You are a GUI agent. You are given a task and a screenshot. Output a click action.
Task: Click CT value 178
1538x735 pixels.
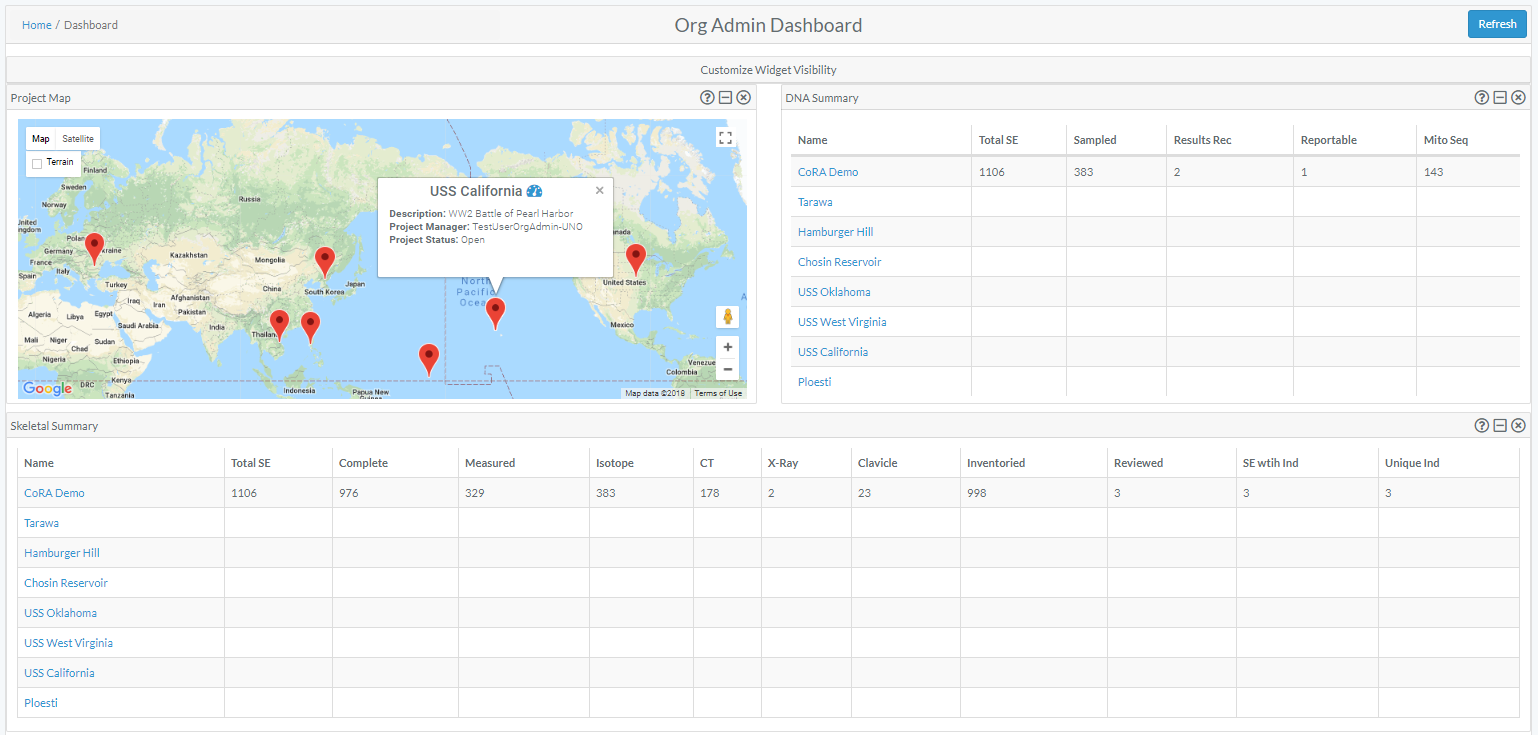(709, 493)
